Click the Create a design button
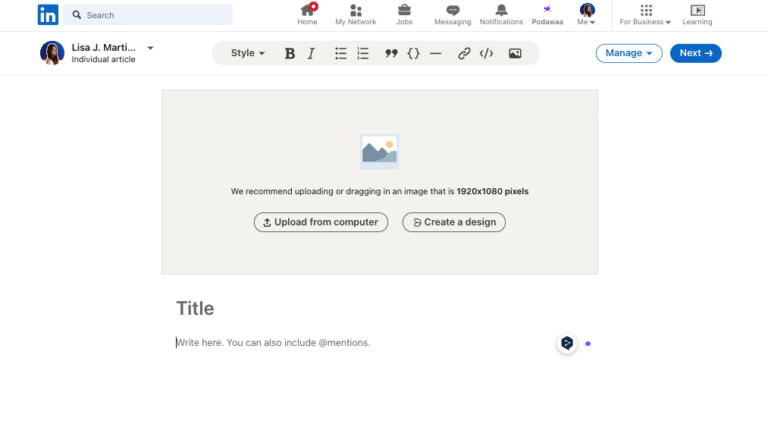This screenshot has width=768, height=437. pos(454,222)
